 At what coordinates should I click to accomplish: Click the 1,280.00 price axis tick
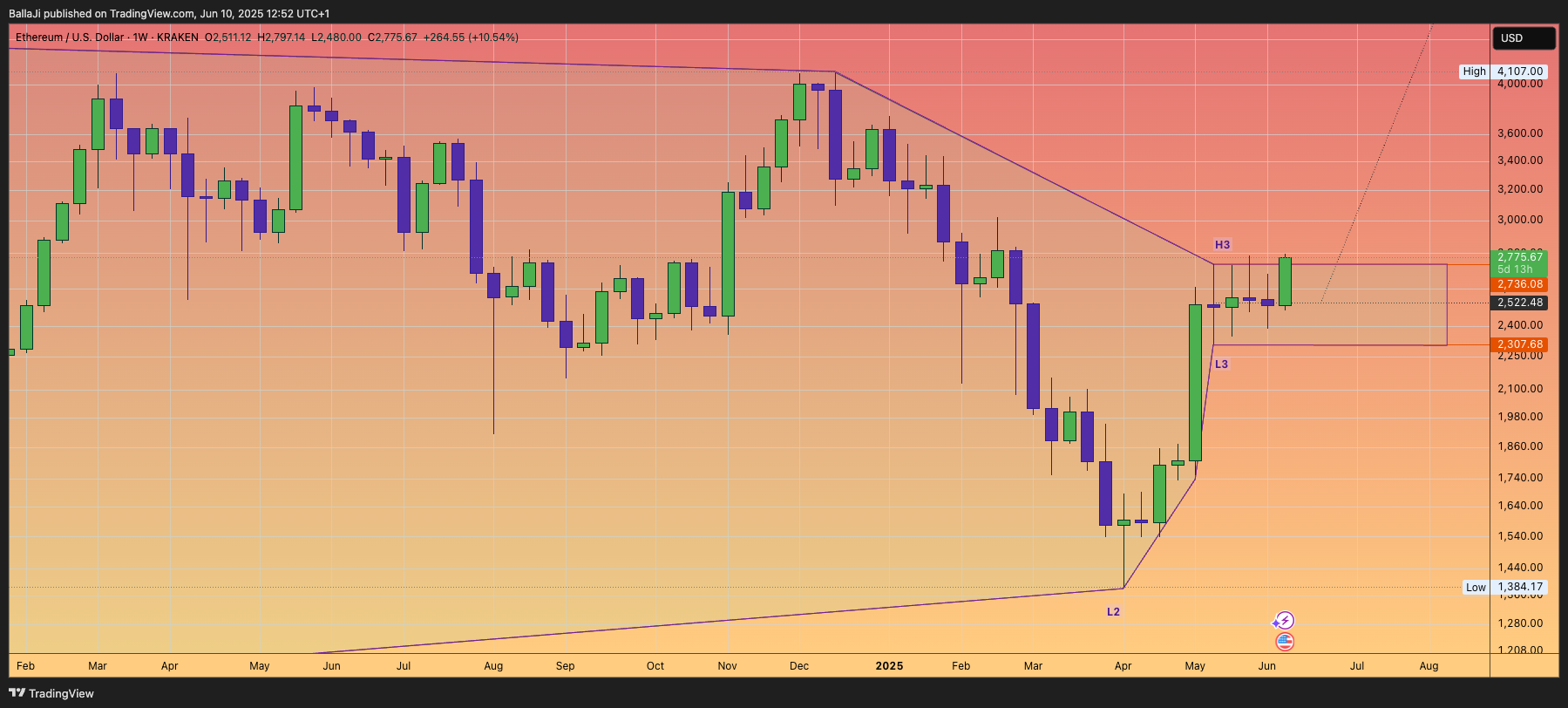click(1520, 623)
